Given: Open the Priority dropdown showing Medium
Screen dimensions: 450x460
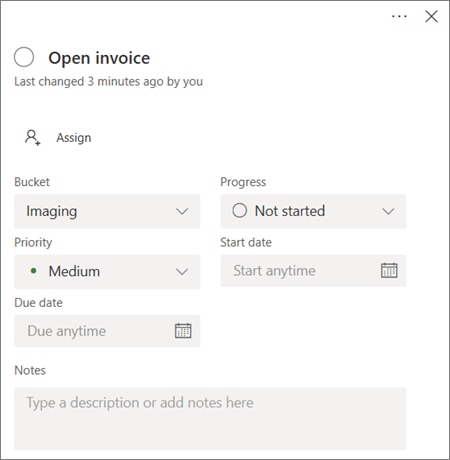Looking at the screenshot, I should [107, 272].
